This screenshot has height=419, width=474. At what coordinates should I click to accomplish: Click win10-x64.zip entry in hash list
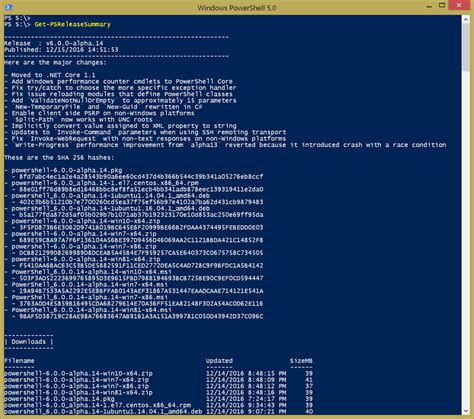[86, 221]
